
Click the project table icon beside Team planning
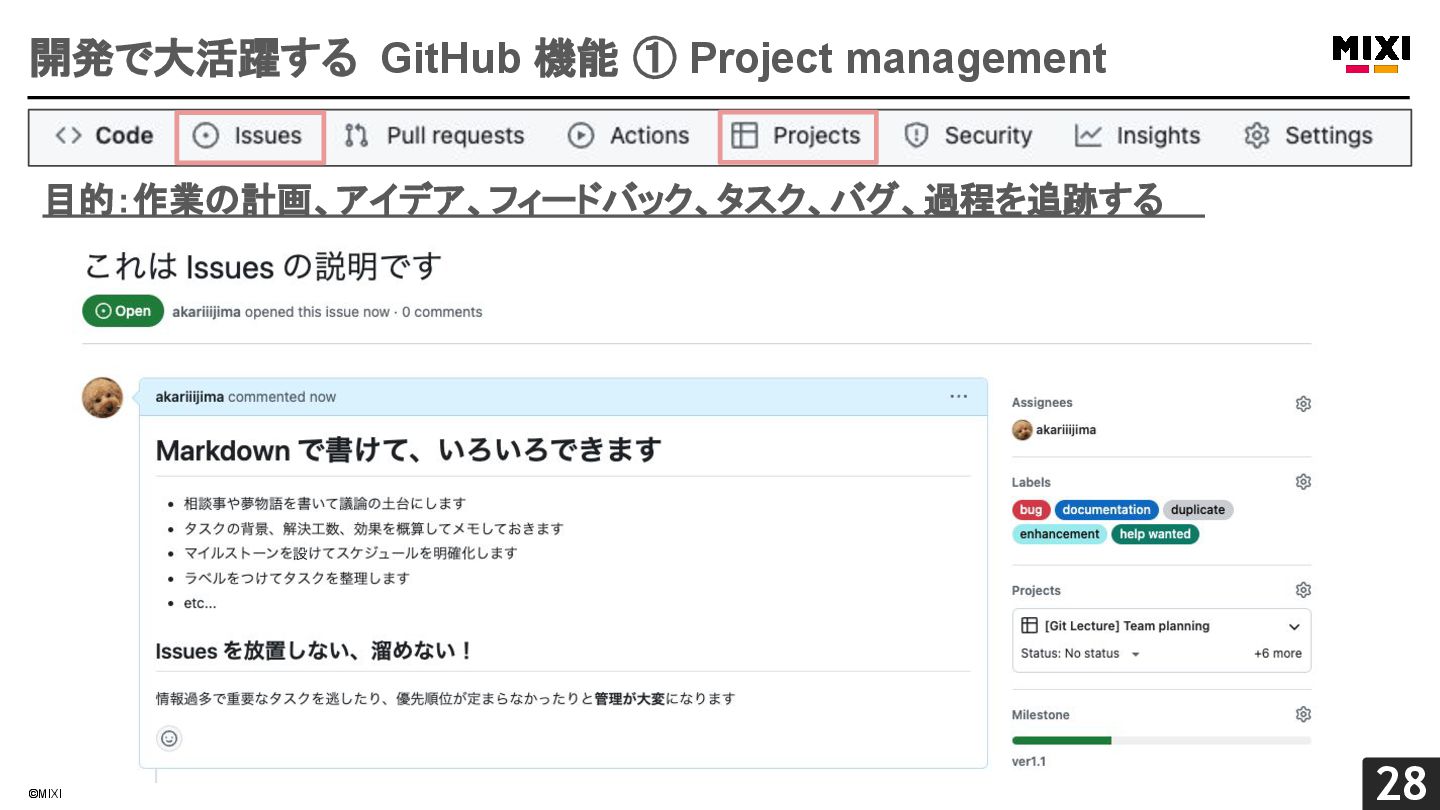[x=1029, y=626]
